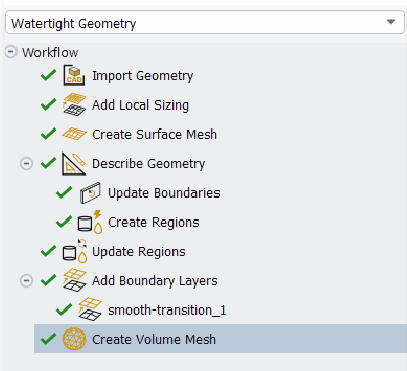Select the Create Surface Mesh task
407x371 pixels.
[x=154, y=134]
